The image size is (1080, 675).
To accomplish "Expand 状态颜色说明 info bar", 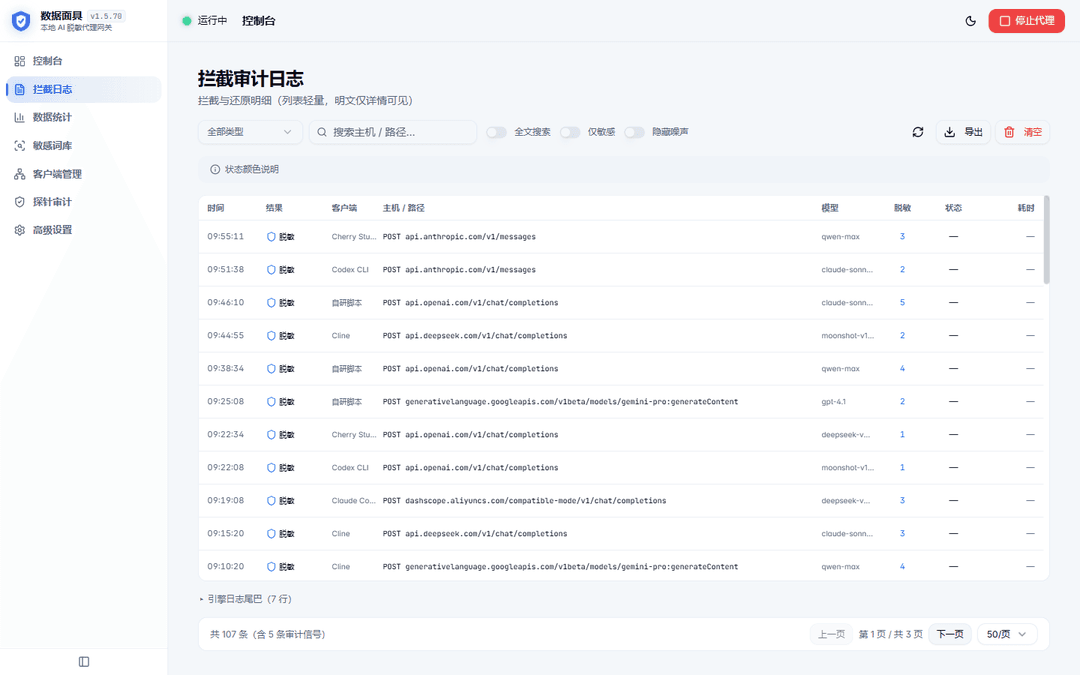I will pos(623,169).
